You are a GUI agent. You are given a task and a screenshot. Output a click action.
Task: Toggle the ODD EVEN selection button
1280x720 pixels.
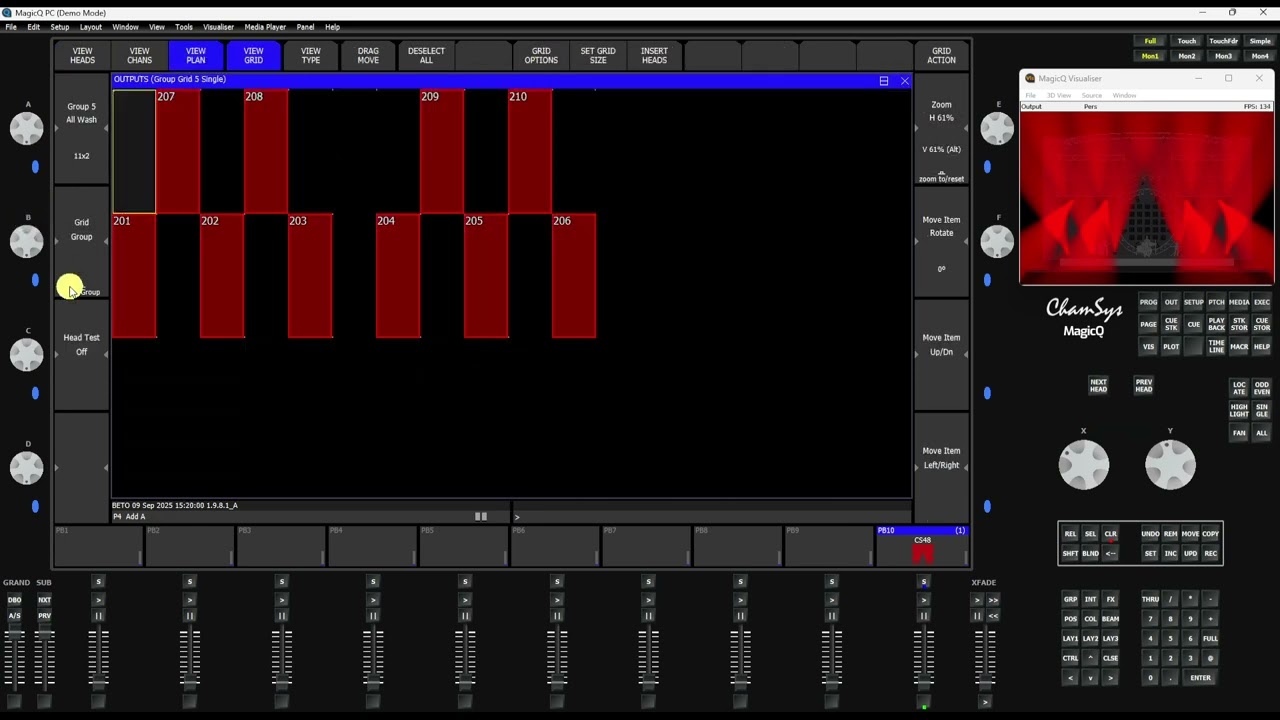click(x=1261, y=388)
